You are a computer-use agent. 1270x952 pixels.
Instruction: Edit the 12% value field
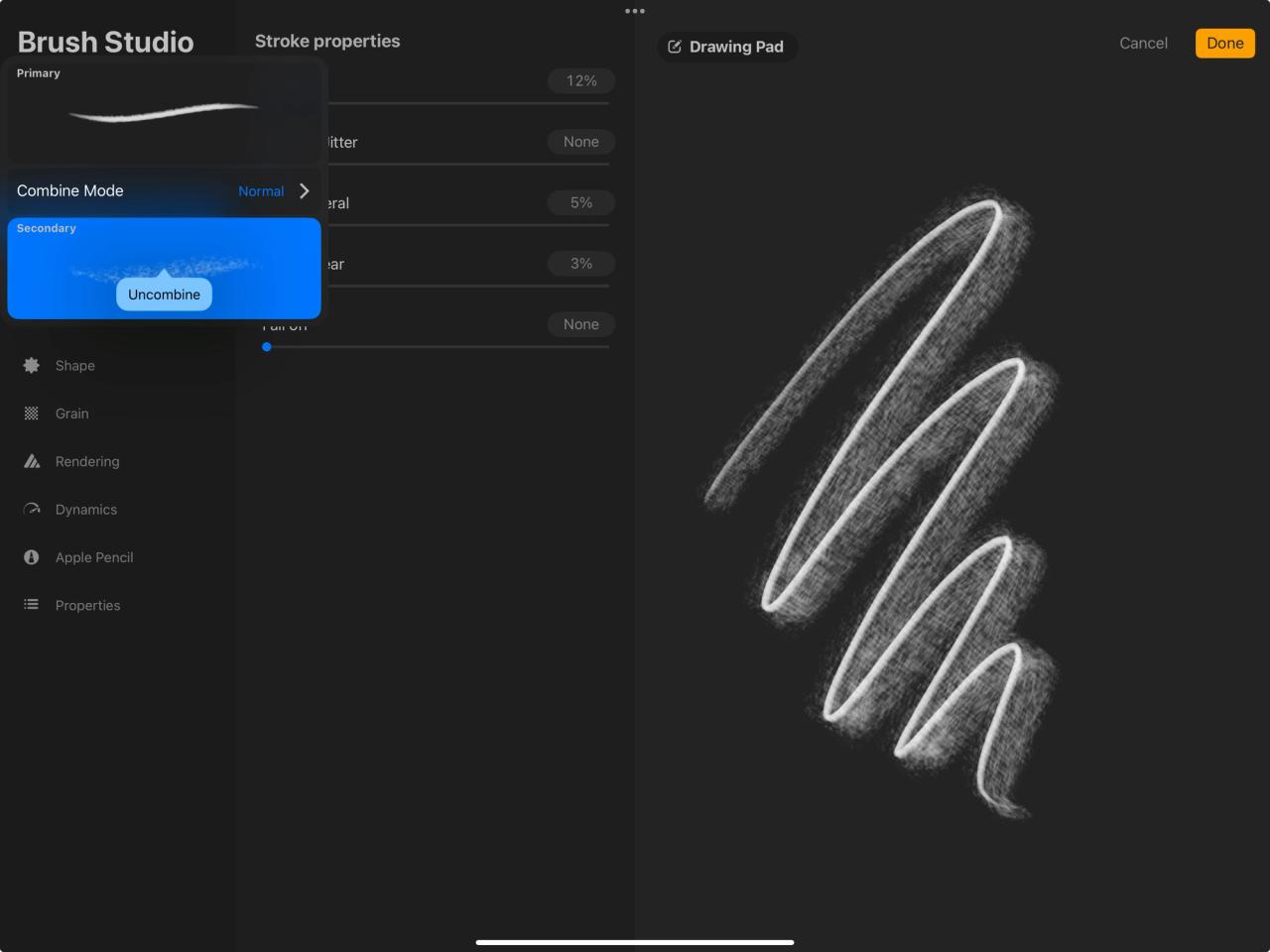coord(581,80)
